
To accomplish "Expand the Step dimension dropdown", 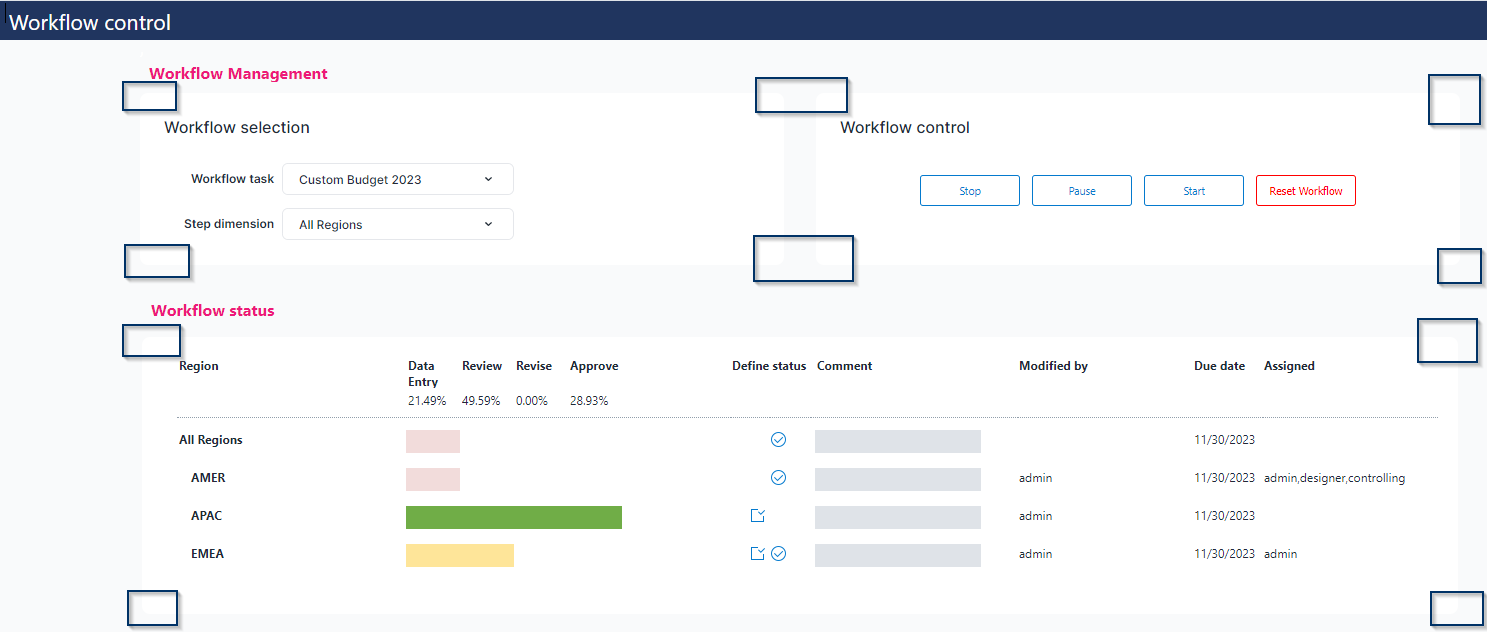I will (398, 225).
